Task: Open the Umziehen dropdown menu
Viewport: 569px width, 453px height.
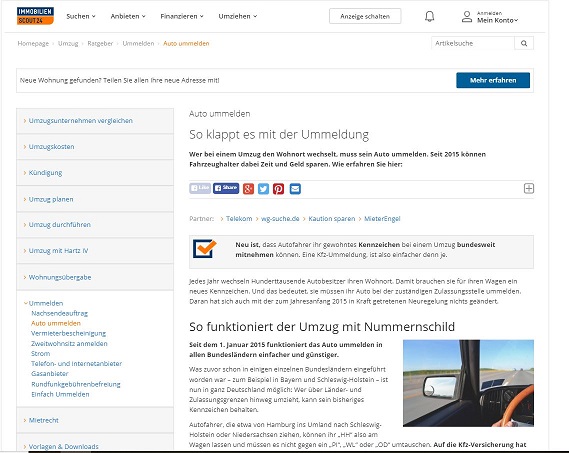Action: [x=238, y=16]
